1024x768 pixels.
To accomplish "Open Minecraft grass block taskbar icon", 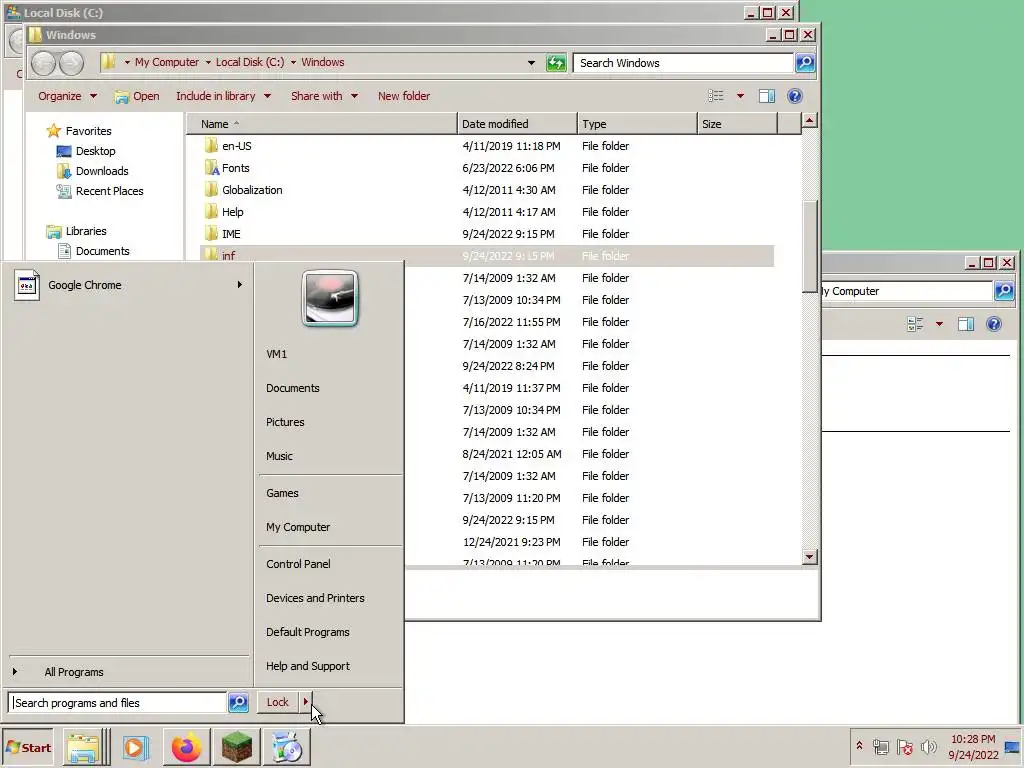I will [236, 747].
